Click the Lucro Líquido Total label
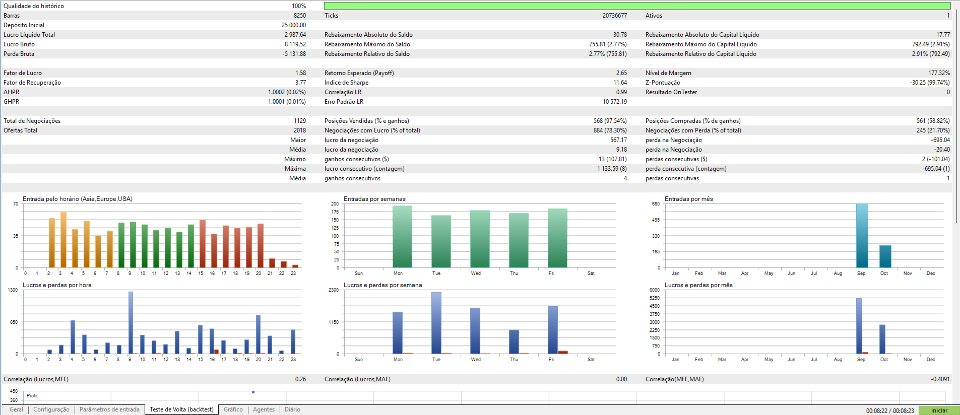Image resolution: width=960 pixels, height=415 pixels. (x=29, y=35)
